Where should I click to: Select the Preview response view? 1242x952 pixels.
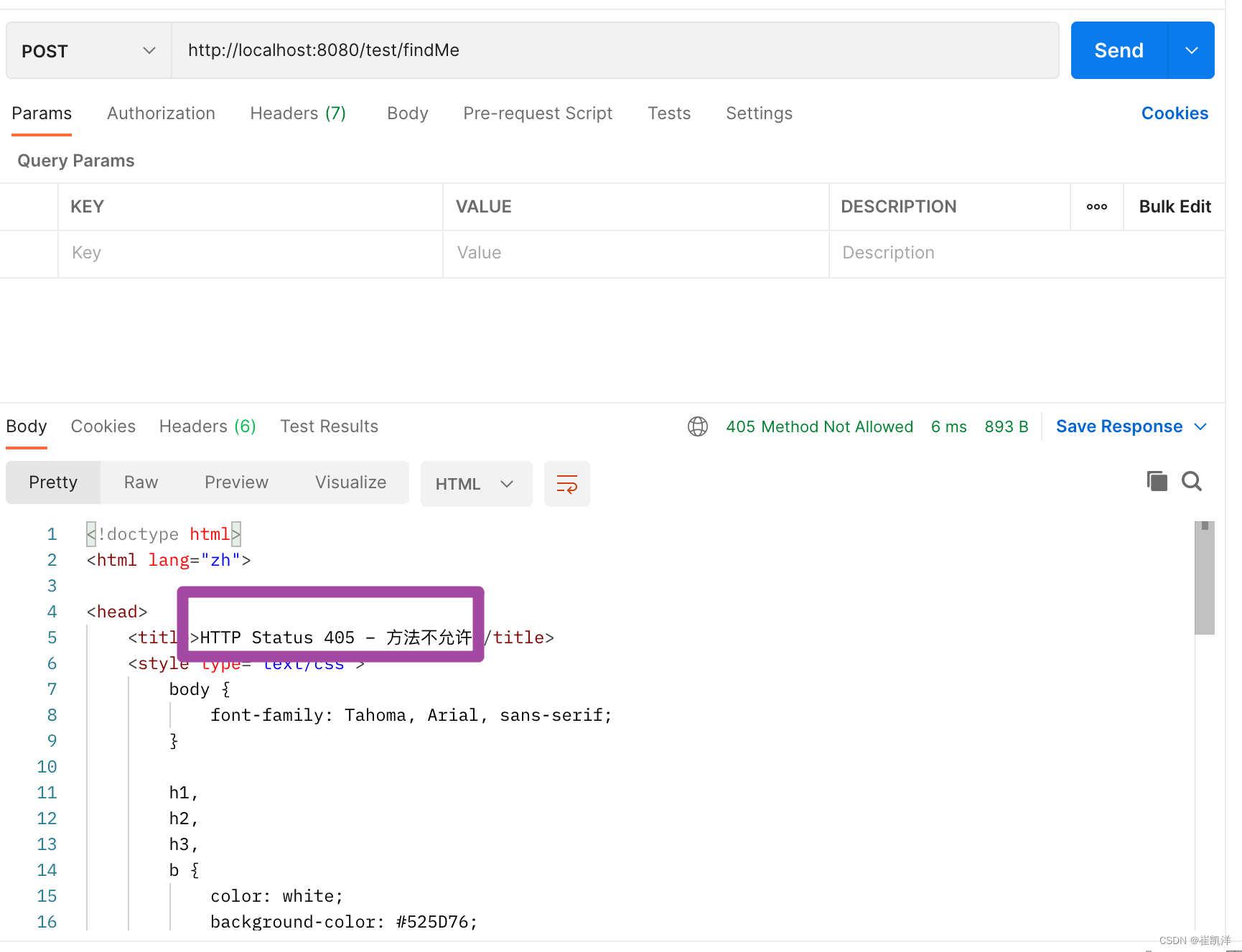coord(236,482)
